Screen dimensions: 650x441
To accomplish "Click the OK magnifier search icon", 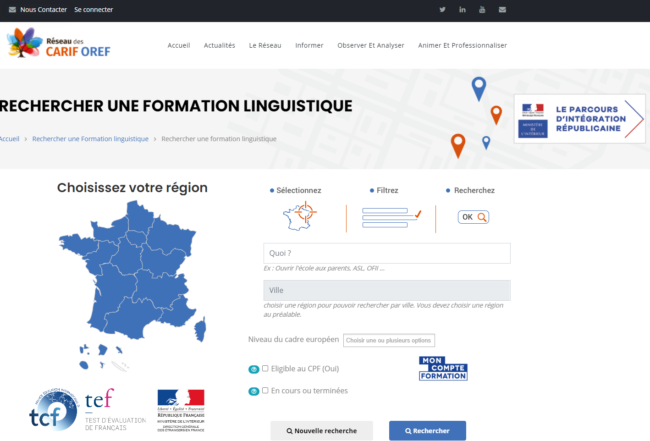I will [473, 217].
